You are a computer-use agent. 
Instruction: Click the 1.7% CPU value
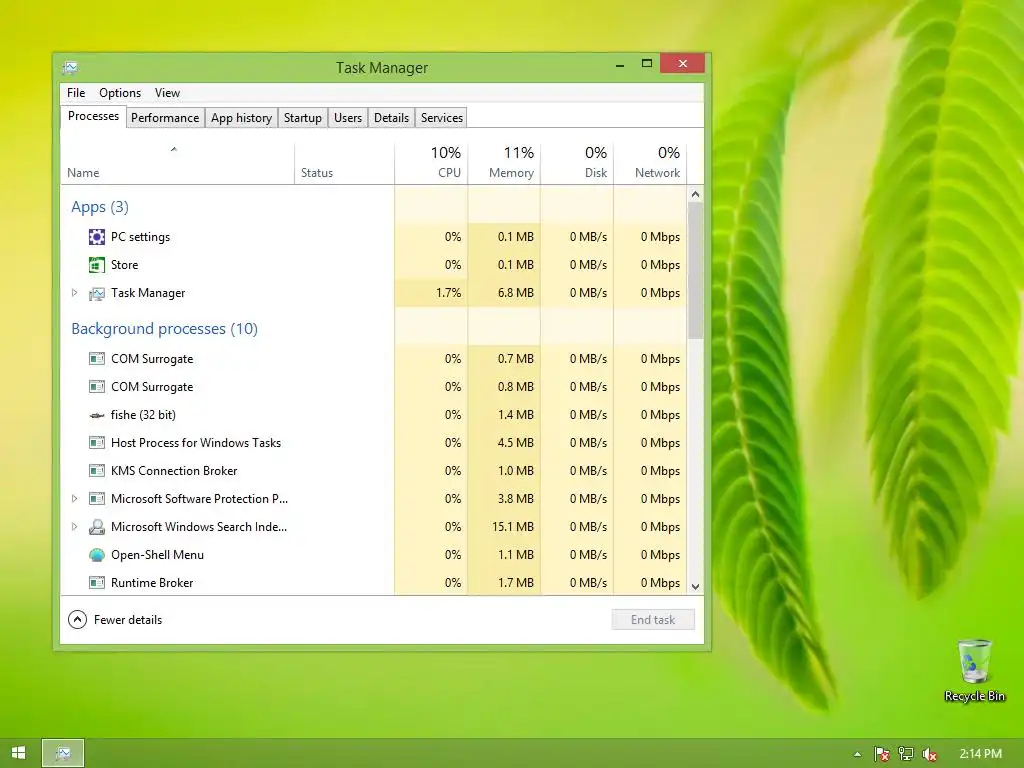pos(449,293)
